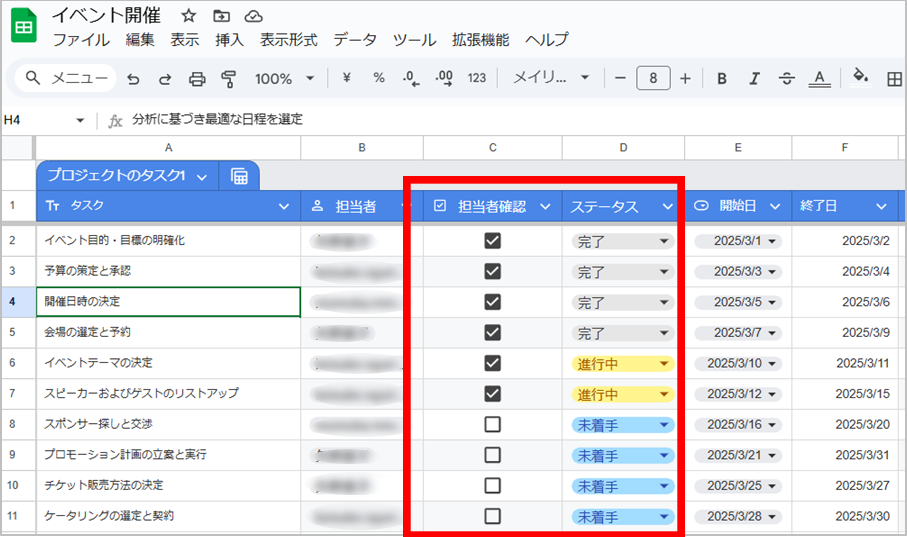Click the move to folder icon
The image size is (907, 537).
[222, 16]
